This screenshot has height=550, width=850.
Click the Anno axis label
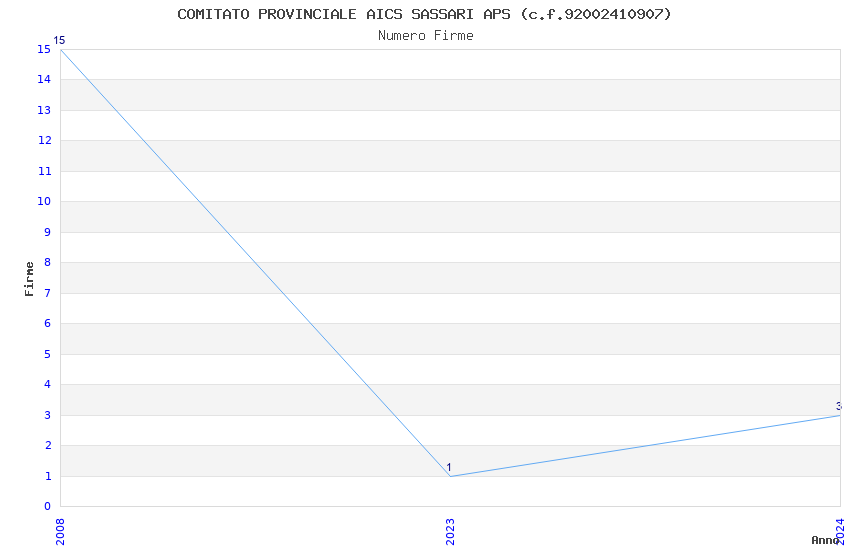tap(825, 540)
